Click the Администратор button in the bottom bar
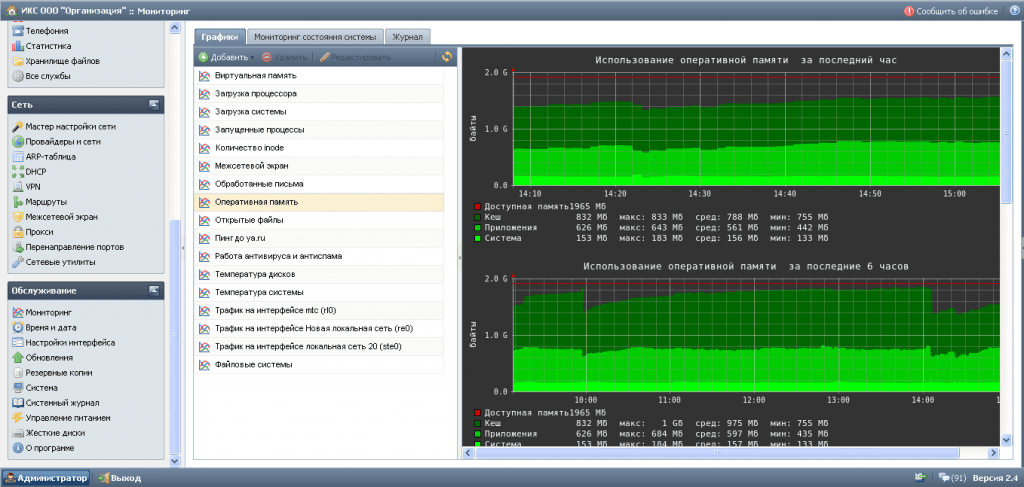1024x487 pixels. coord(46,478)
